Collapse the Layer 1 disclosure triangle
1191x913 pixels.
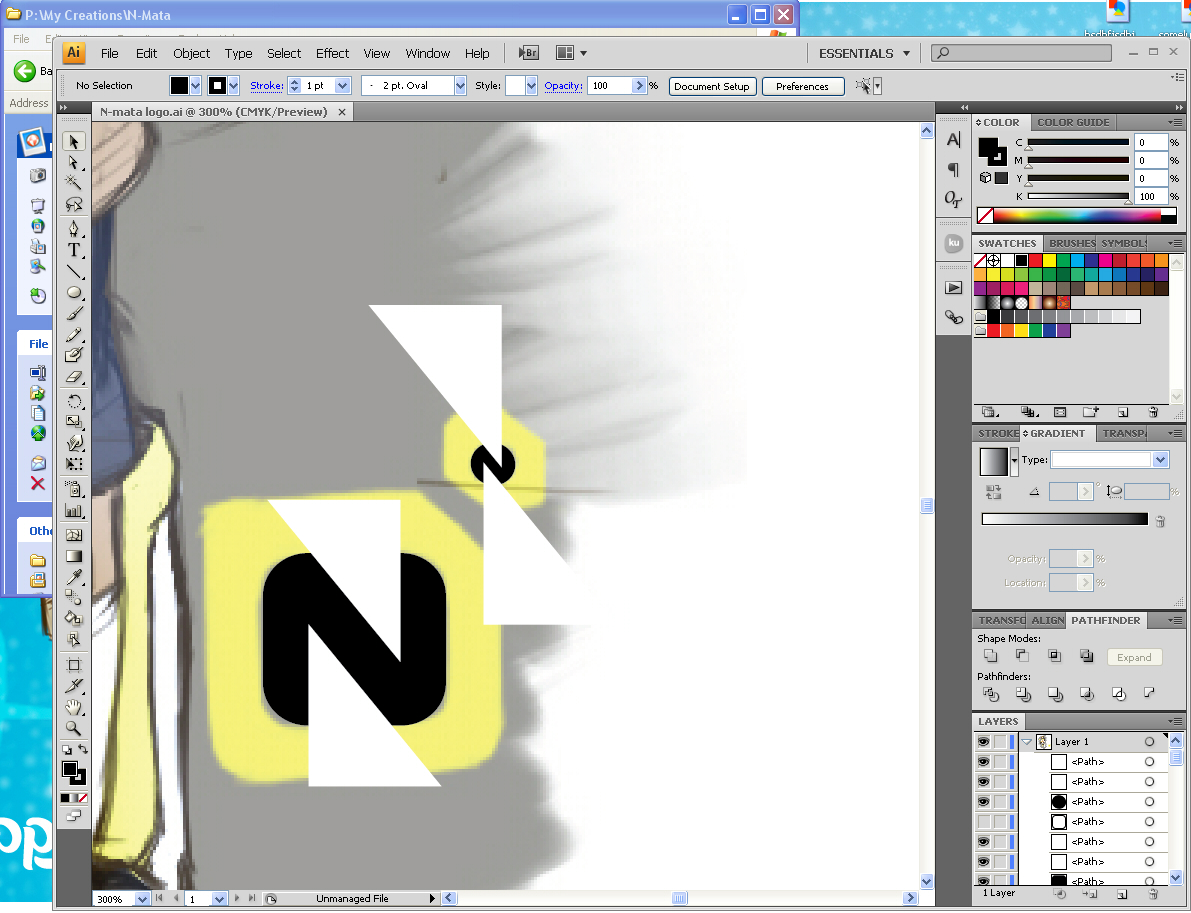pos(1026,742)
